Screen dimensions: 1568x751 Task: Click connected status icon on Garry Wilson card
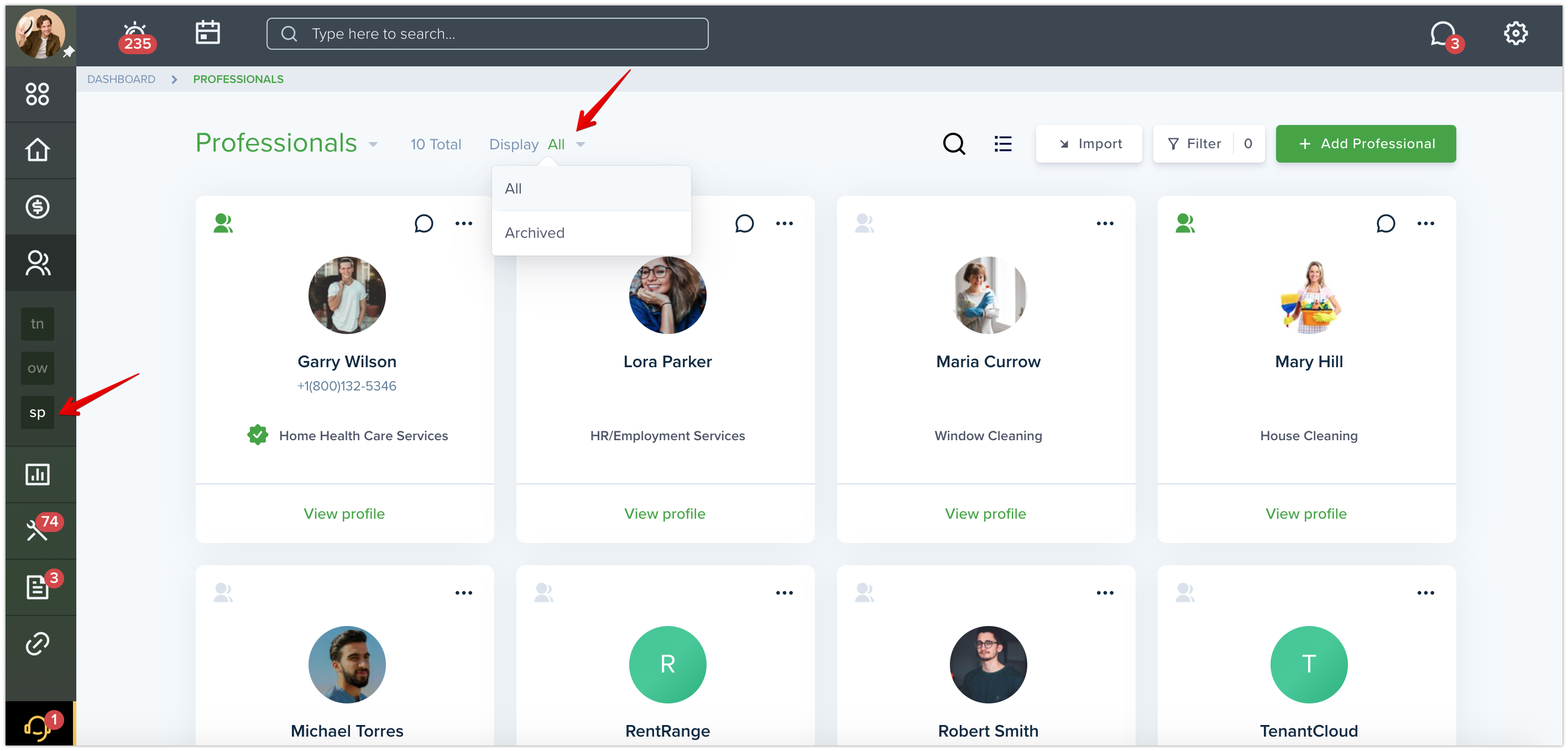click(x=223, y=223)
